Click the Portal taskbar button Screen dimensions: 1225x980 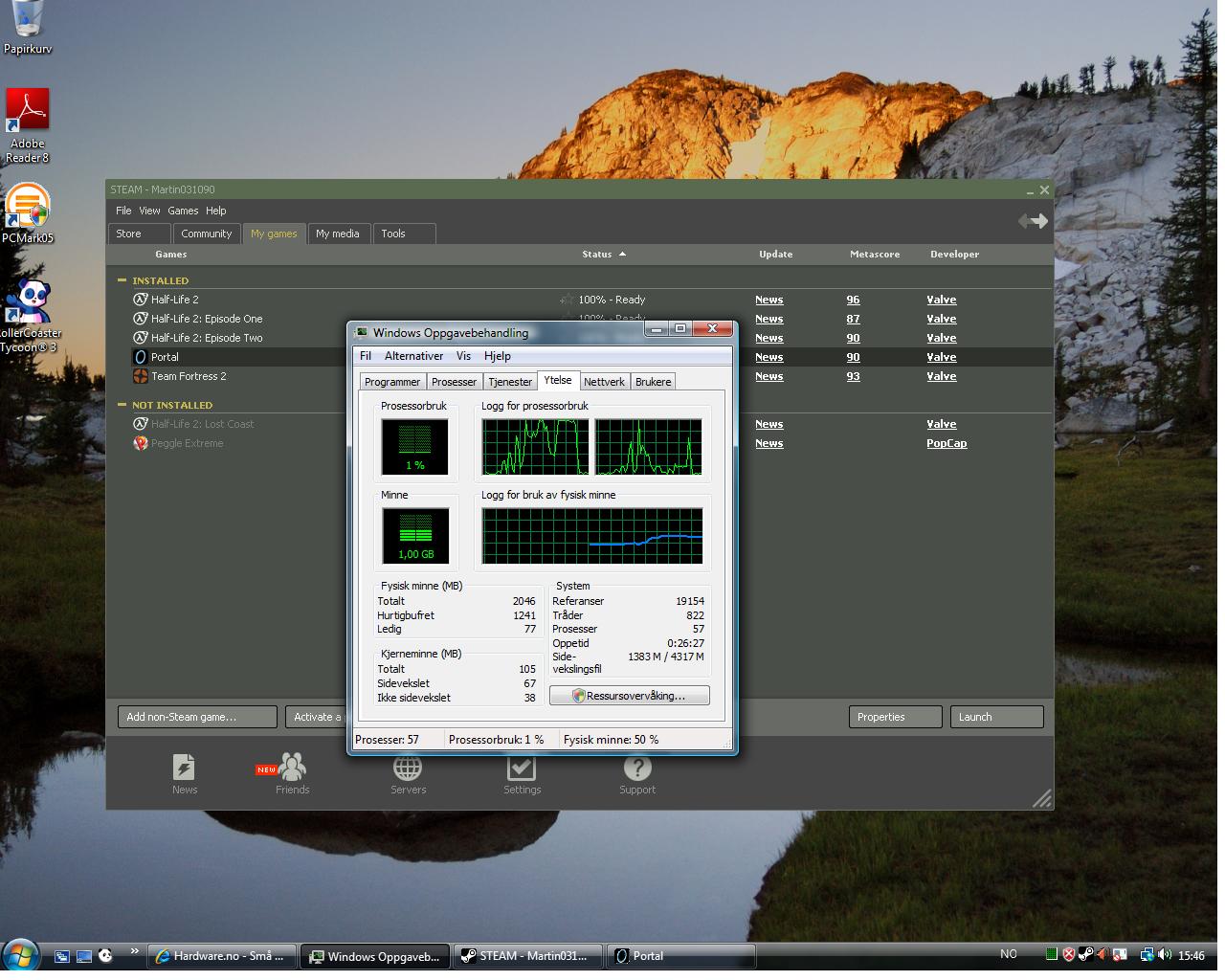(x=680, y=955)
